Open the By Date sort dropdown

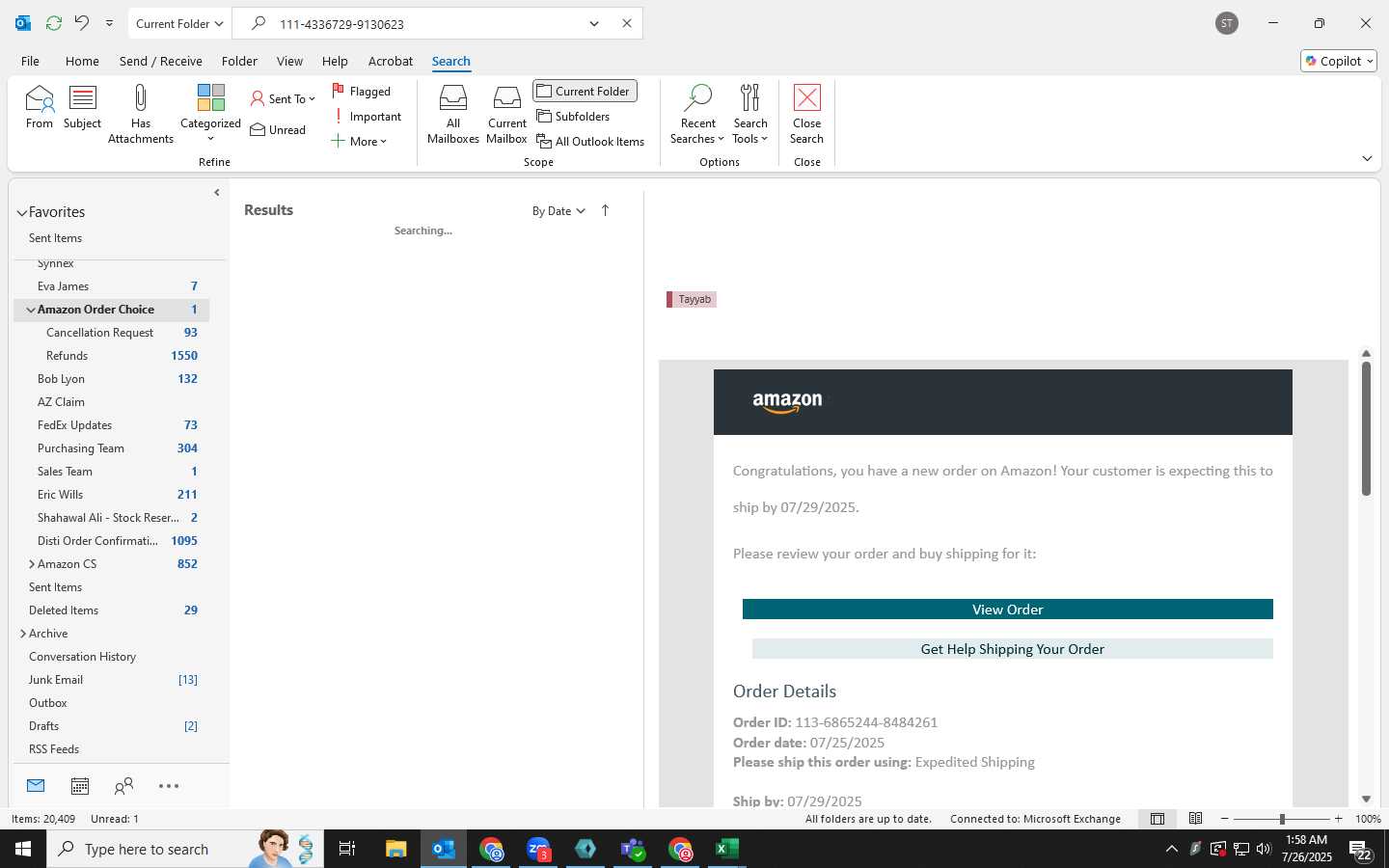558,211
